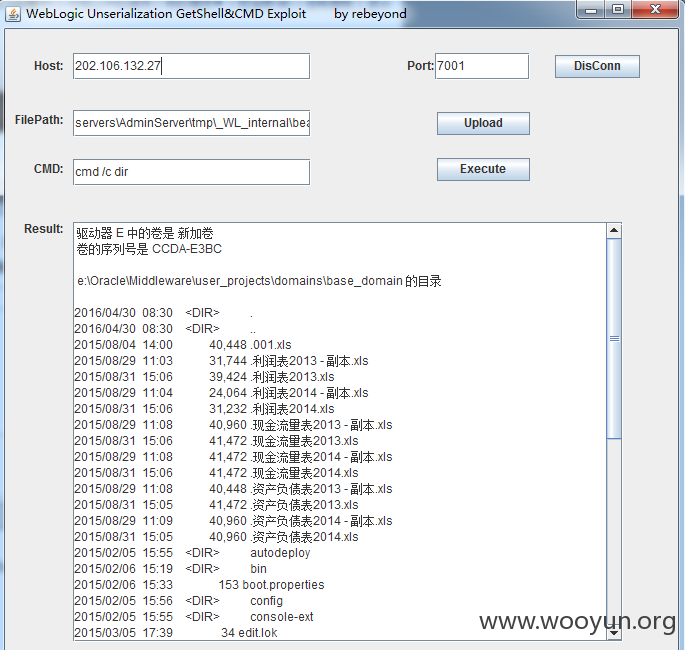The image size is (685, 650).
Task: Click the bin directory entry
Action: pyautogui.click(x=170, y=569)
